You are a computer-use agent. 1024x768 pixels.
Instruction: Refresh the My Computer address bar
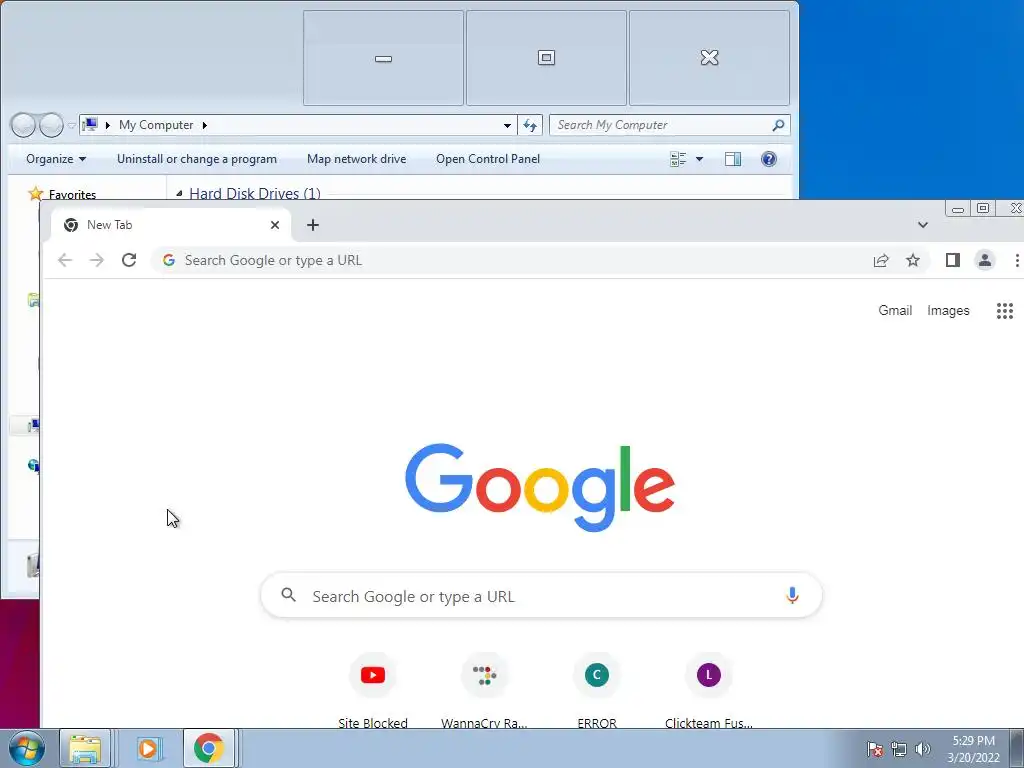pyautogui.click(x=530, y=125)
